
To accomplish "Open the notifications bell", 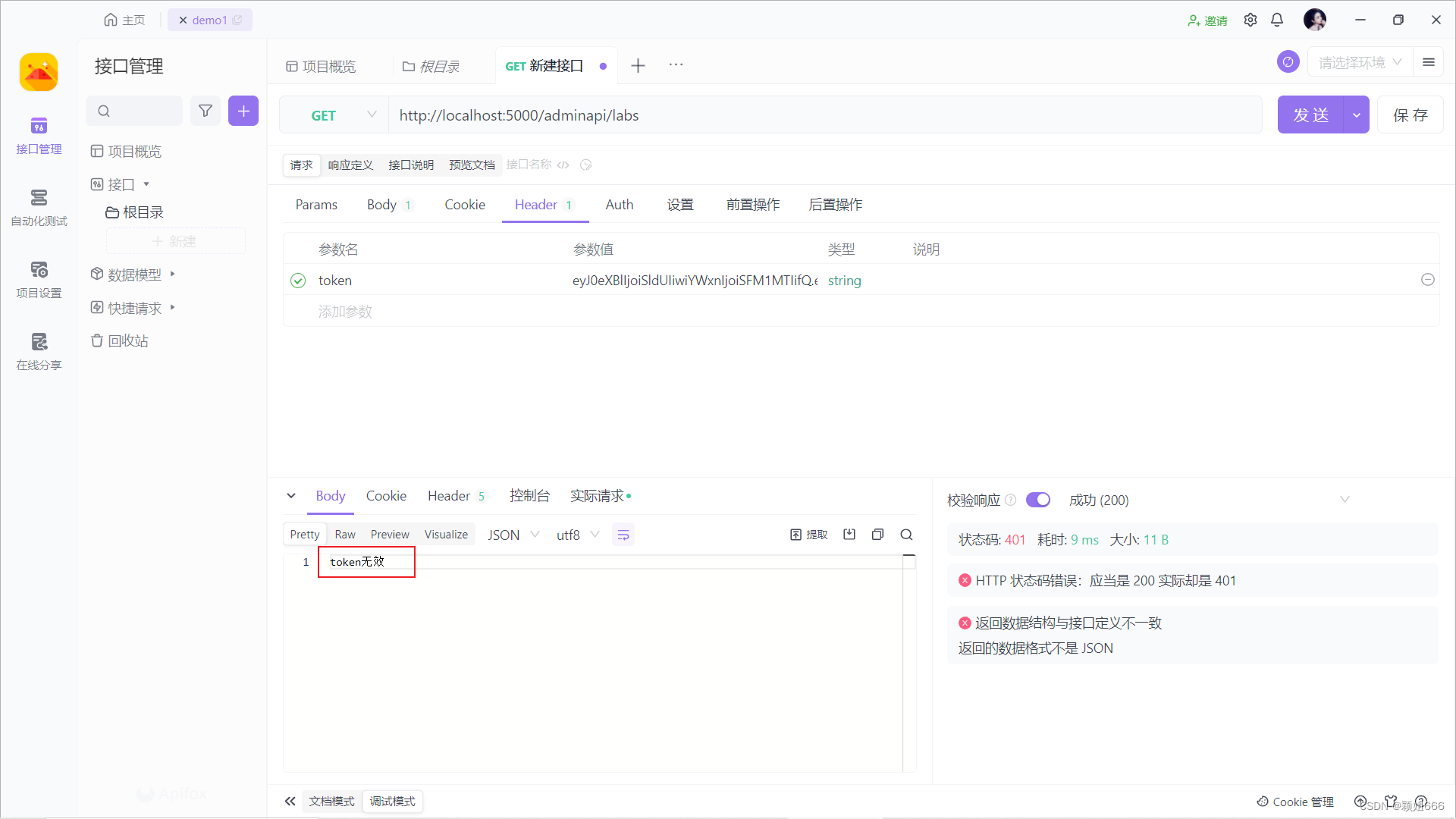I will (1277, 20).
